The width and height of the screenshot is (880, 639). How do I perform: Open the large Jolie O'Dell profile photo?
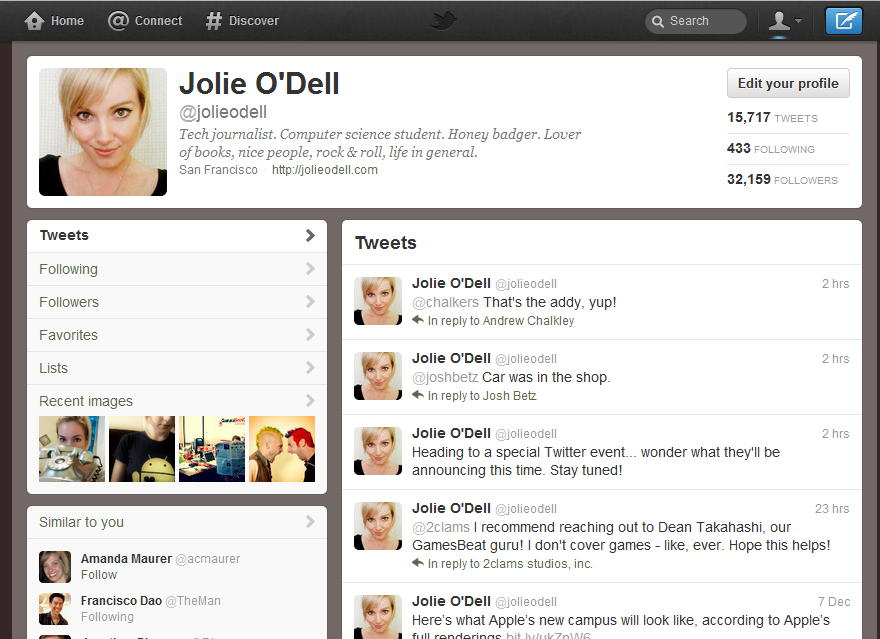(103, 132)
